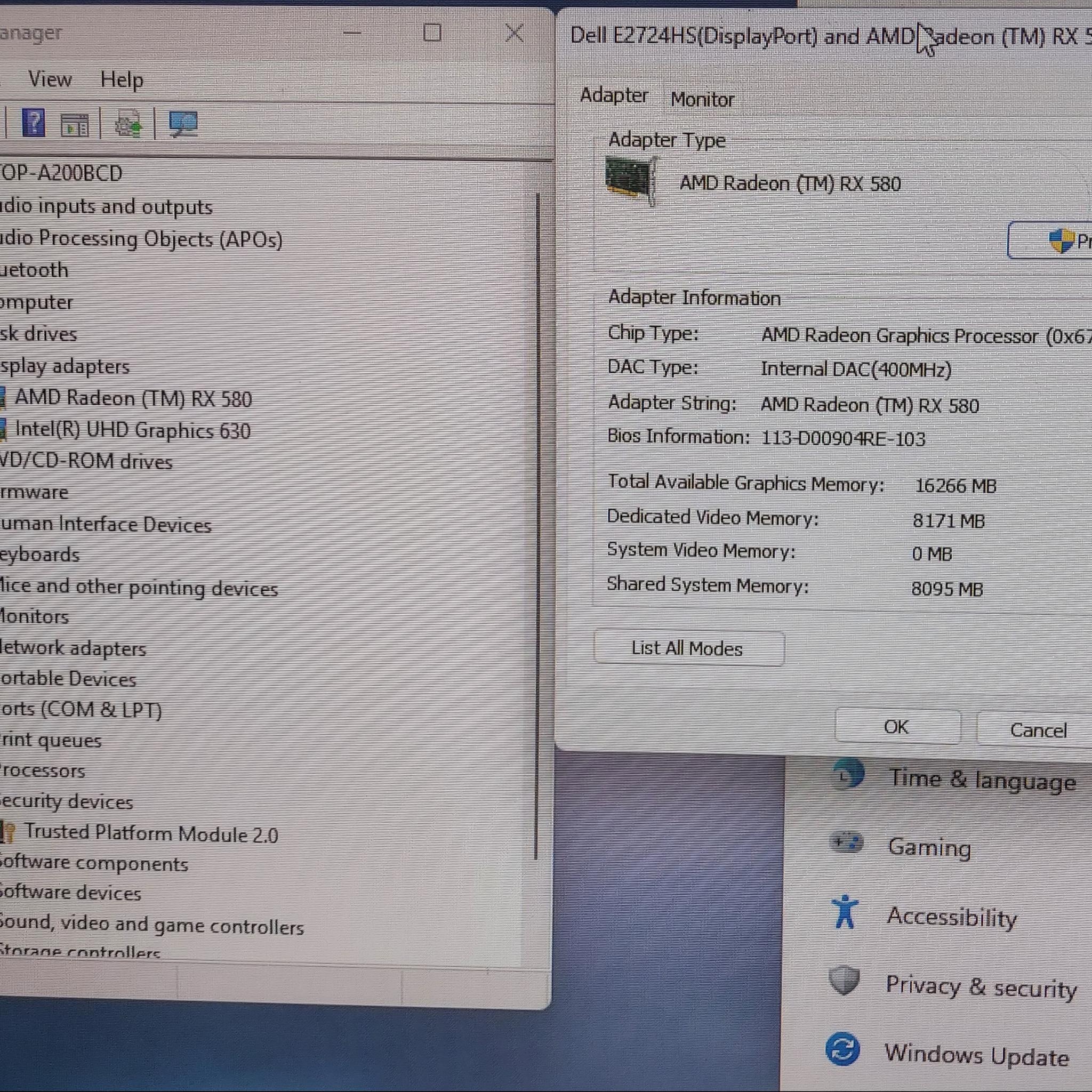Screen dimensions: 1092x1092
Task: Select the Software devices category
Action: 71,893
